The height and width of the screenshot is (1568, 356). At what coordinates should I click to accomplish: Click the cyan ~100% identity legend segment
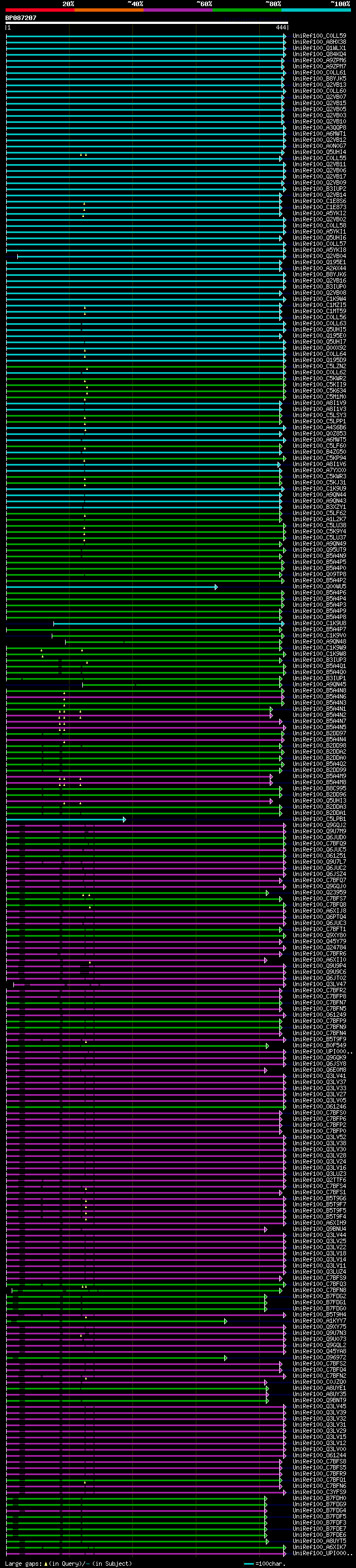[x=317, y=10]
